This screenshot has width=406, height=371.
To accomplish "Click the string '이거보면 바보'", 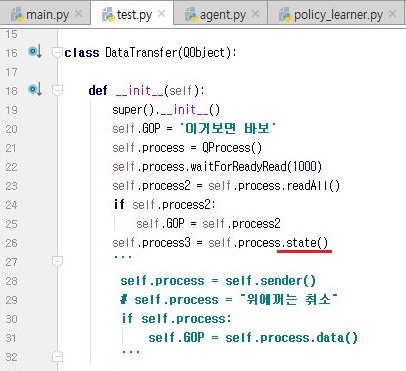I will click(x=228, y=128).
